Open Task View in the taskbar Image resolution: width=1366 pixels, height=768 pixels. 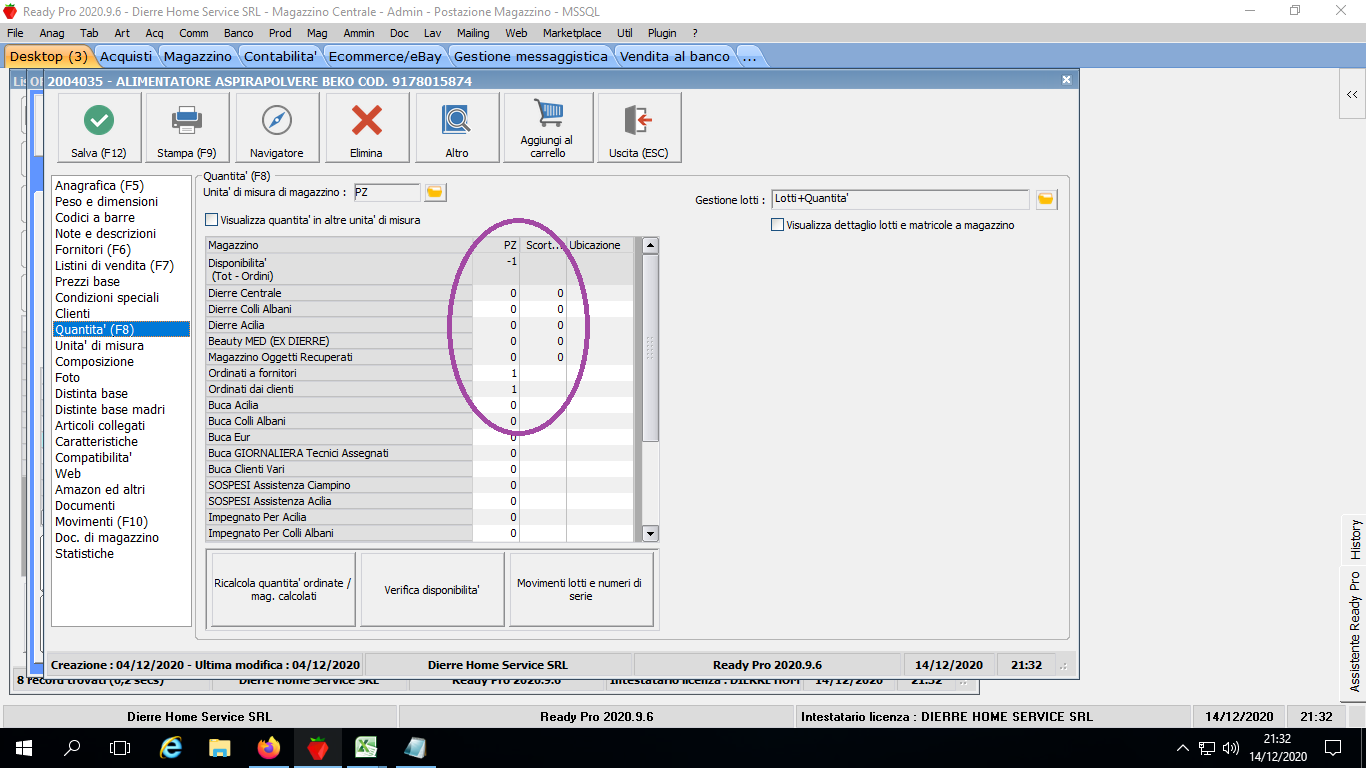point(120,747)
